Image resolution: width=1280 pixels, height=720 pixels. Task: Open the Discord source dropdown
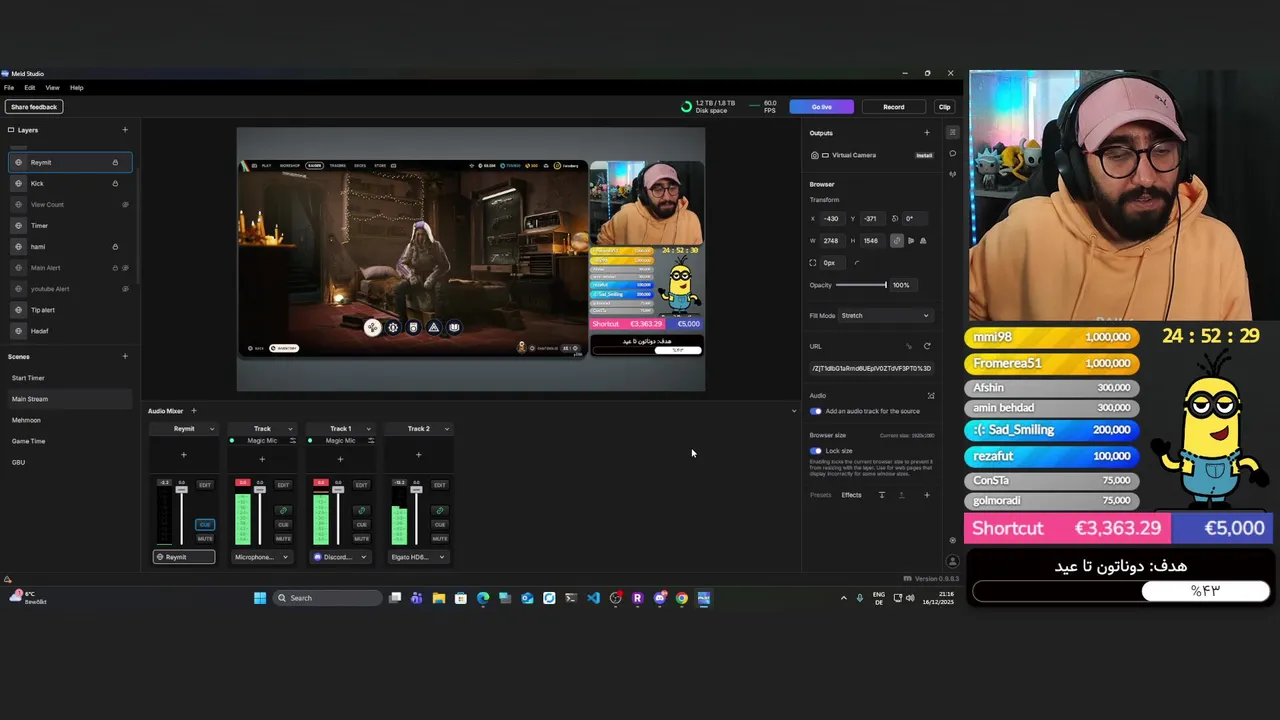tap(340, 557)
